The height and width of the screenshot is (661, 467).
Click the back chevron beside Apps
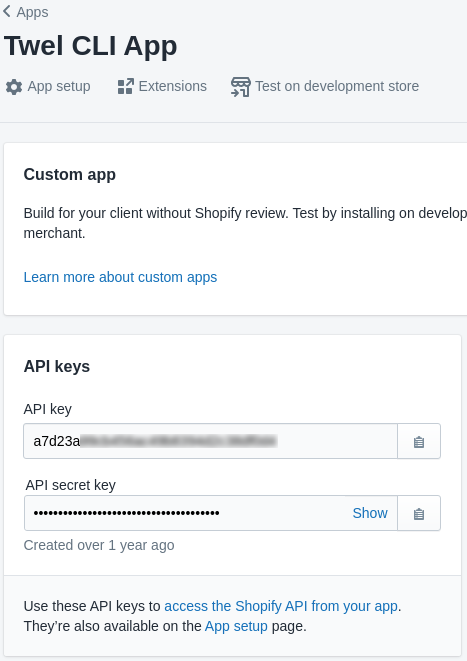coord(7,11)
